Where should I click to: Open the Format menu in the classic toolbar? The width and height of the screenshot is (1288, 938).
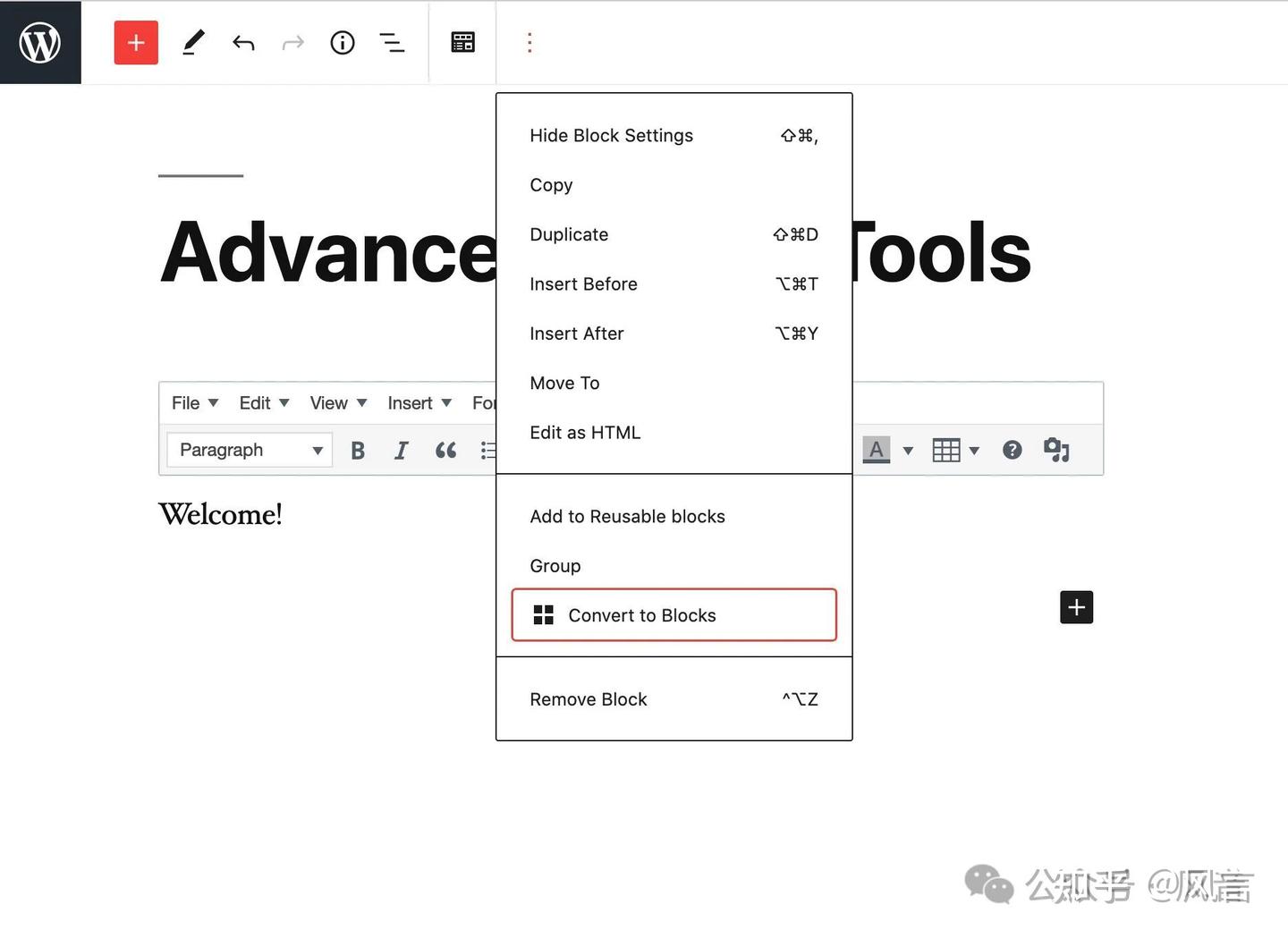pos(487,402)
